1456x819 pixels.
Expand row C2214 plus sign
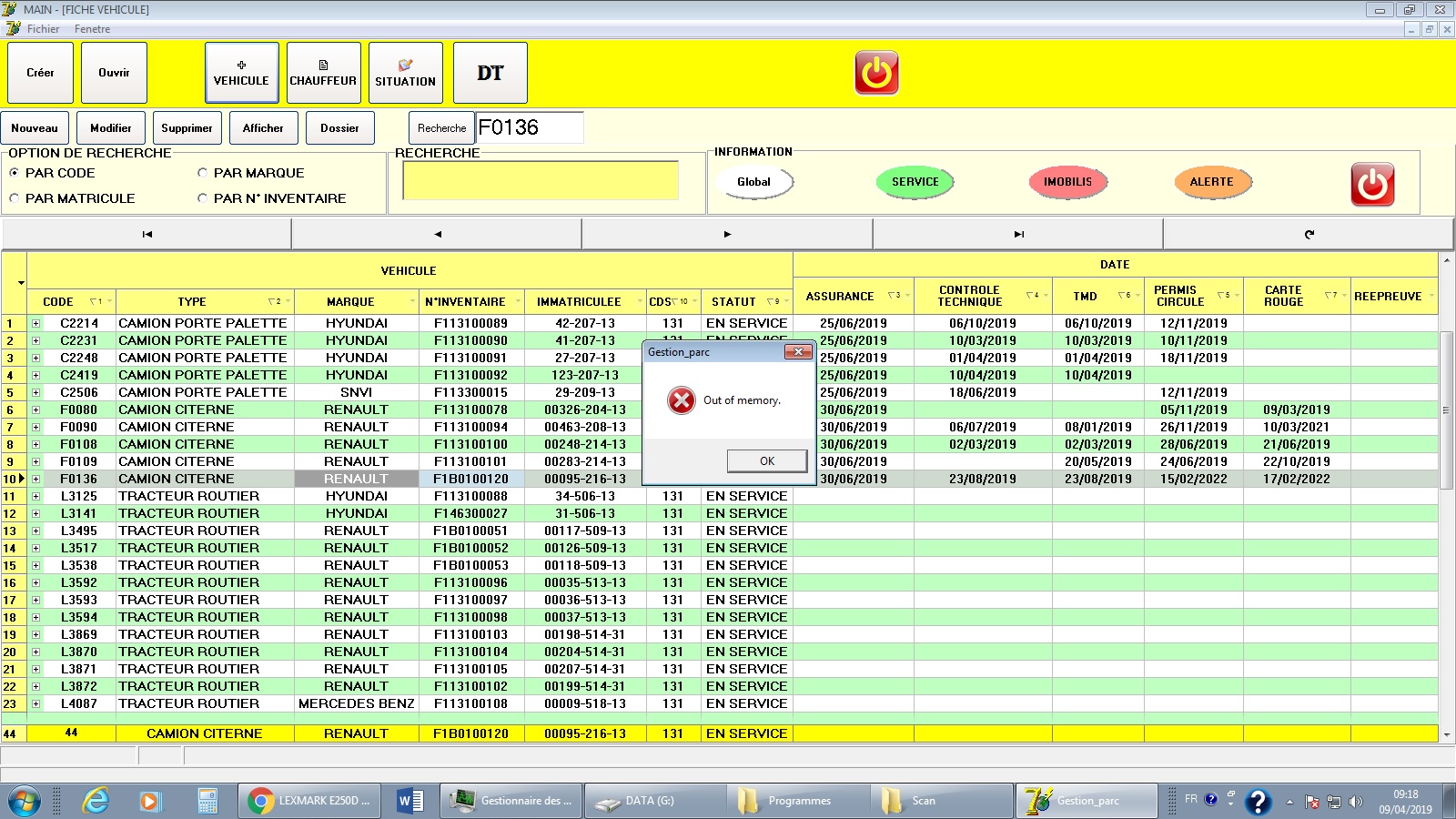(36, 323)
